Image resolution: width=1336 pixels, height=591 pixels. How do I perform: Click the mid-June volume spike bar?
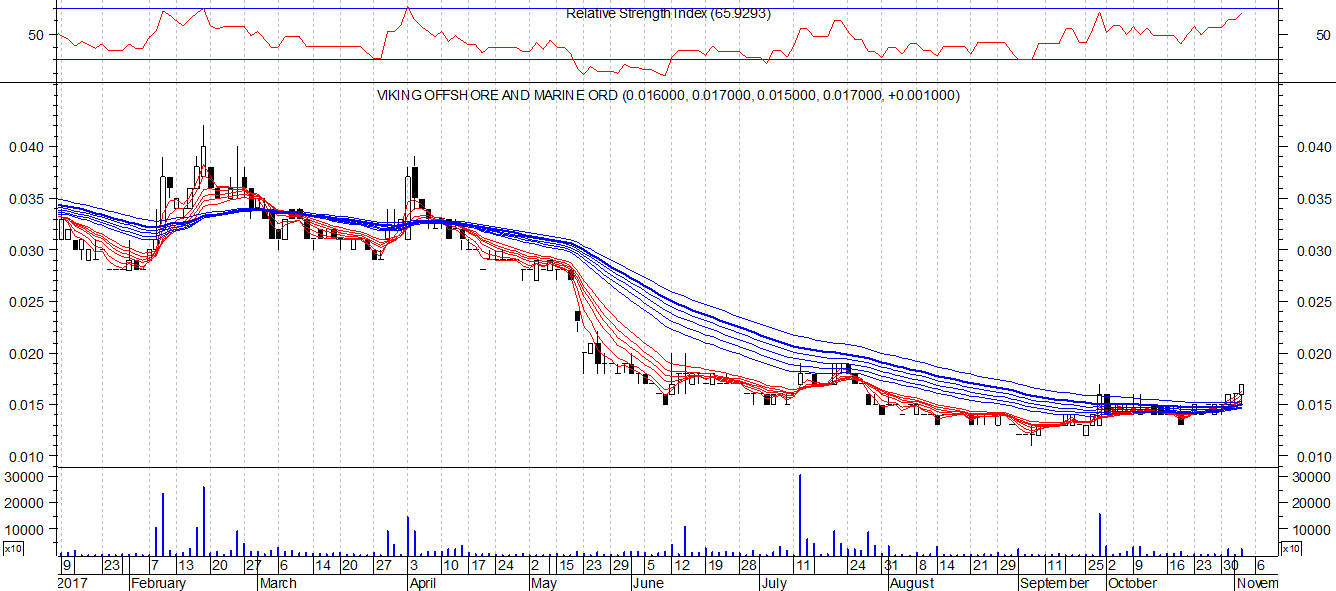click(685, 540)
